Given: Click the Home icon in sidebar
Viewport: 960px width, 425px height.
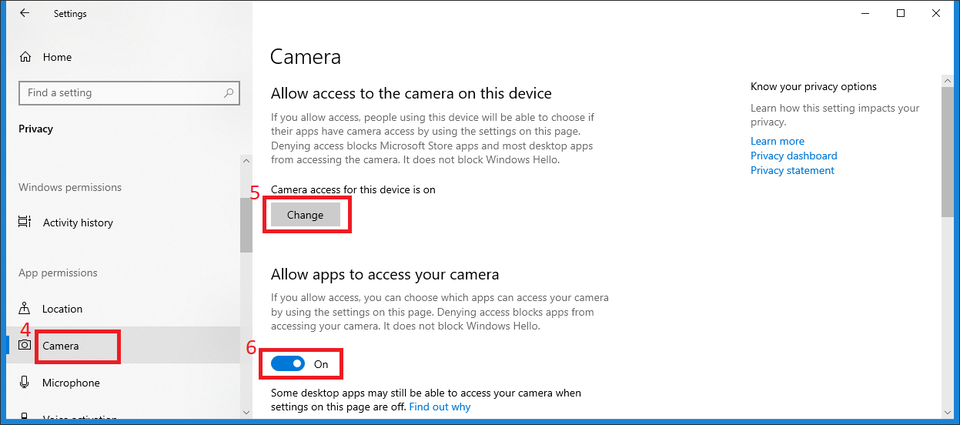Looking at the screenshot, I should pyautogui.click(x=25, y=58).
